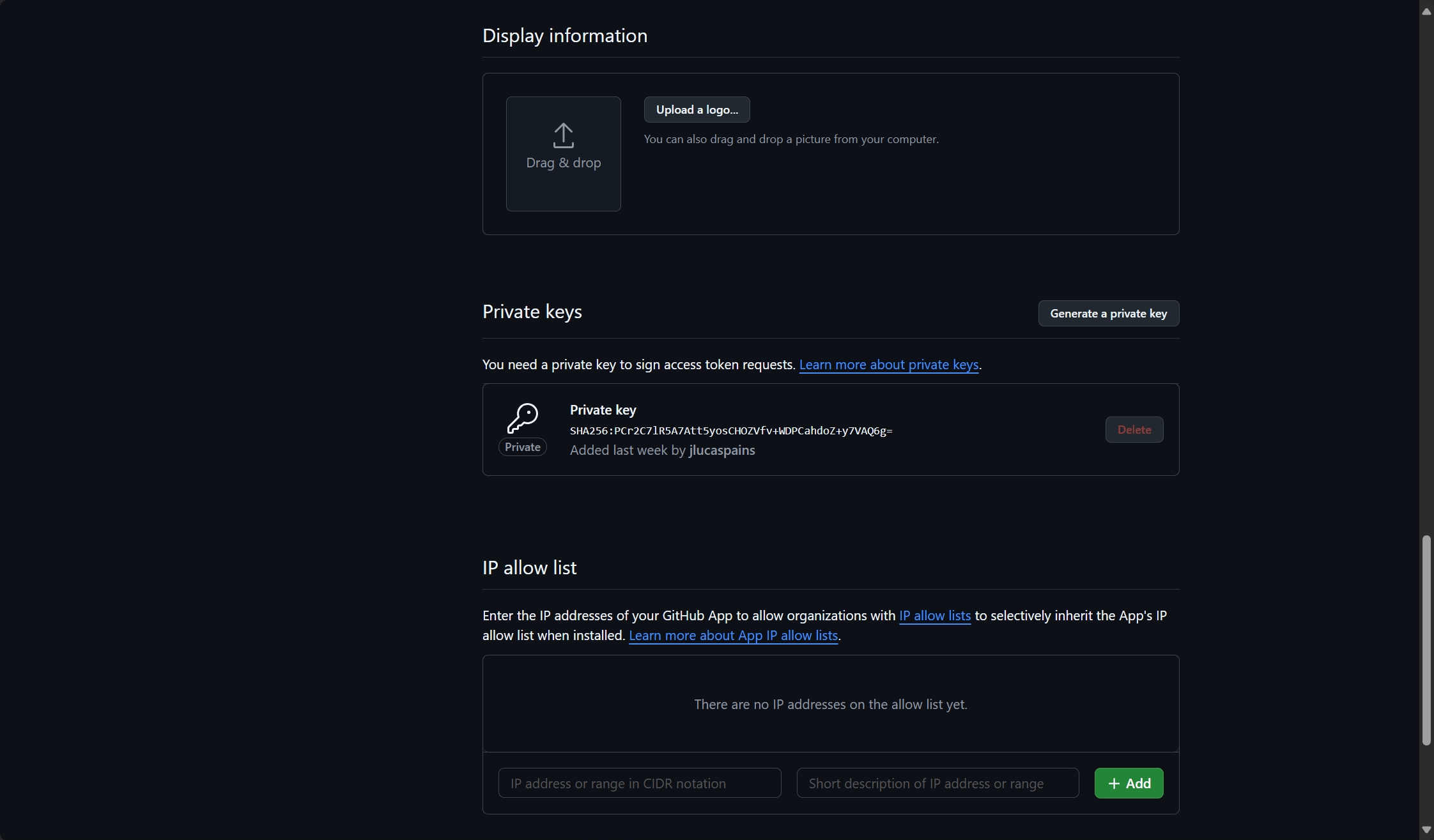The height and width of the screenshot is (840, 1434).
Task: Delete the listed private key
Action: [1134, 430]
